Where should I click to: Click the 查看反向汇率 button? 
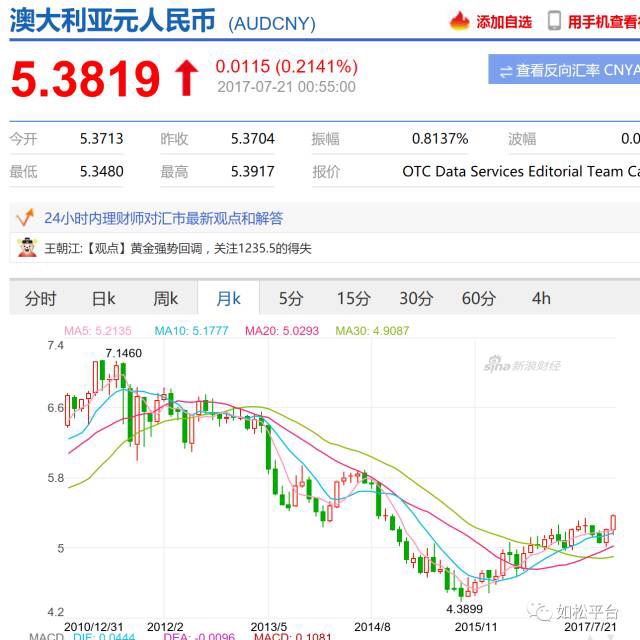tap(564, 69)
